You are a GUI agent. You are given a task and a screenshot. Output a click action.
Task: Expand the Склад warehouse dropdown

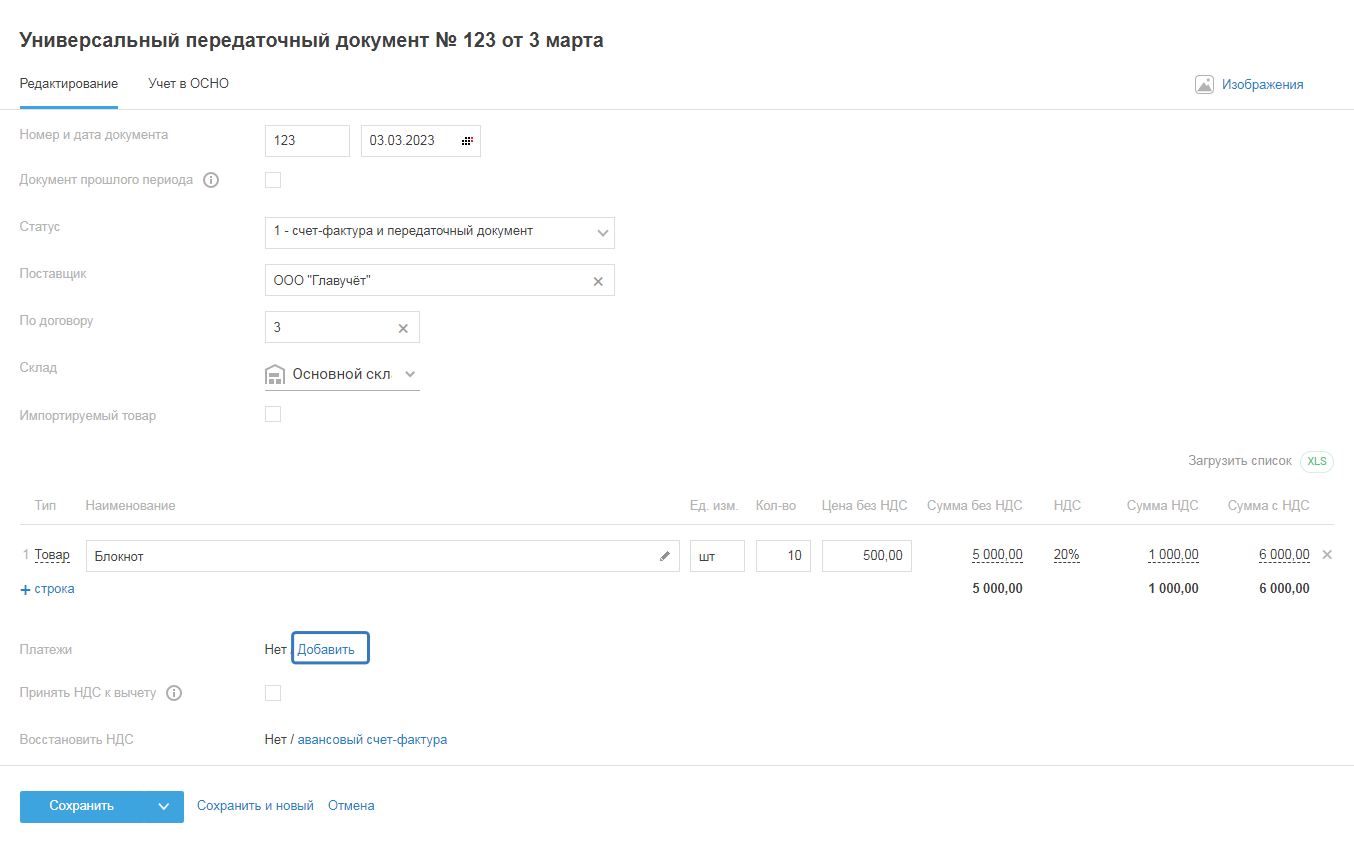pos(409,374)
